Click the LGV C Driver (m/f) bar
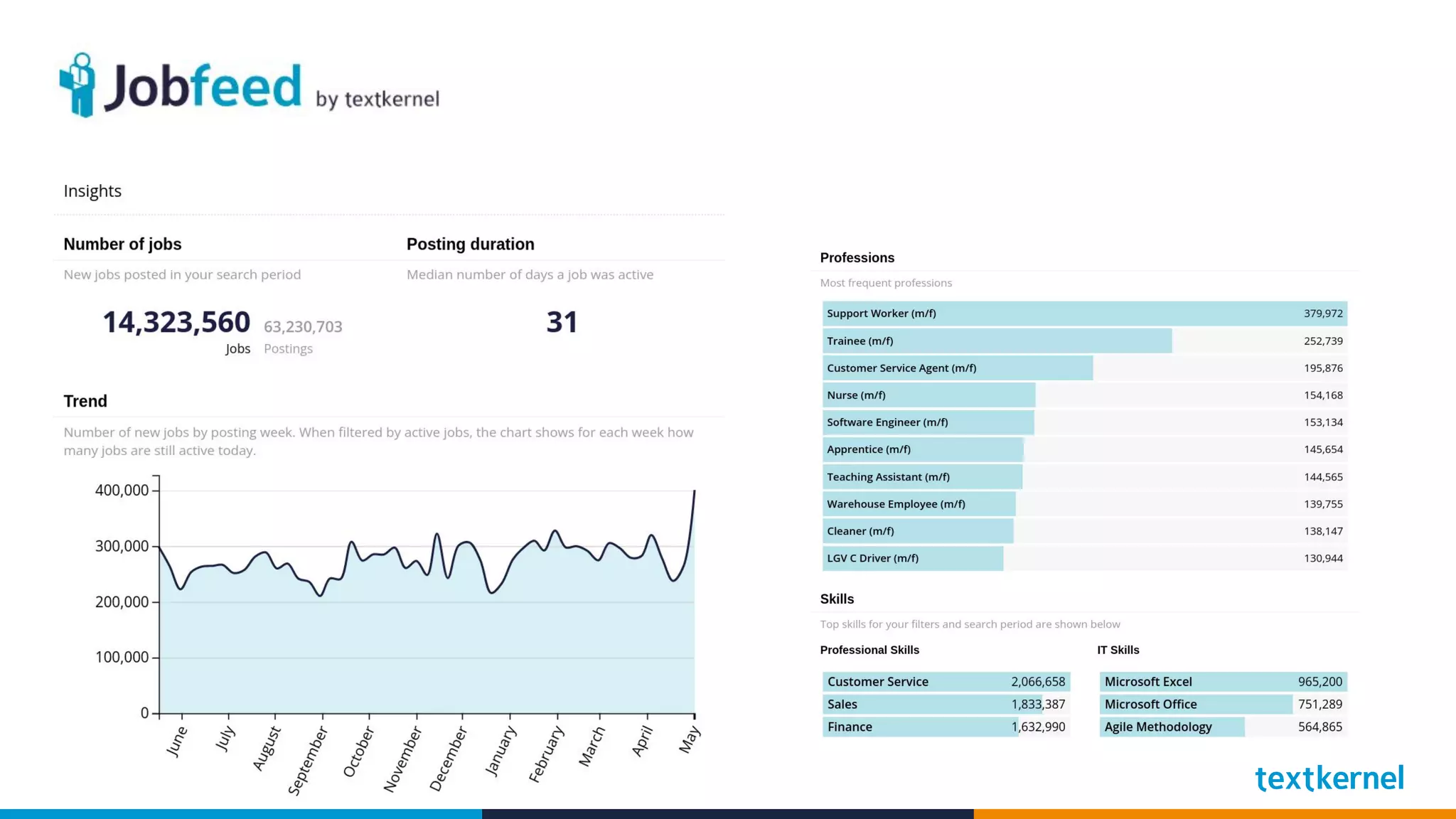 (x=913, y=559)
